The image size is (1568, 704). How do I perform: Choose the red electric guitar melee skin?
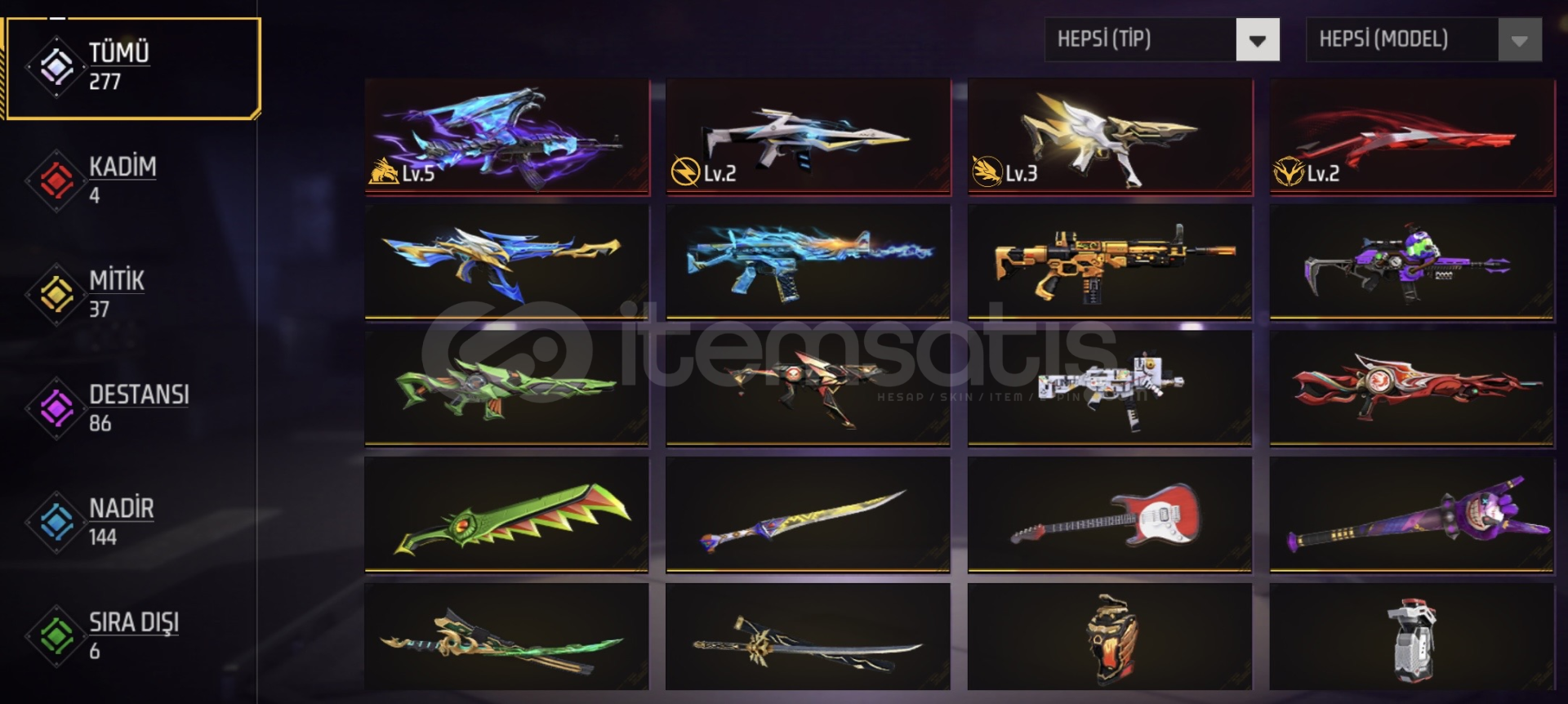pos(1110,515)
